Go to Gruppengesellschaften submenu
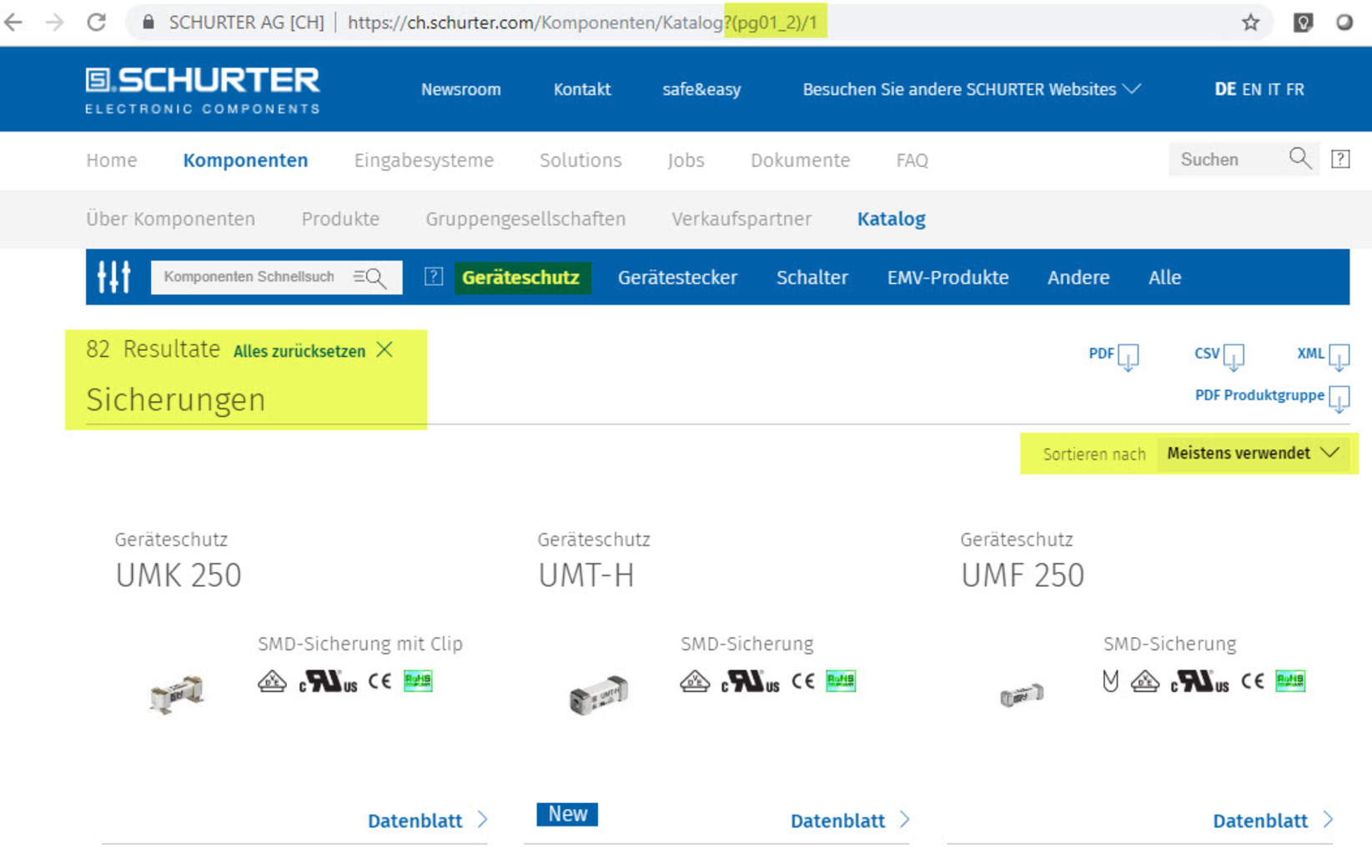1372x868 pixels. click(525, 218)
